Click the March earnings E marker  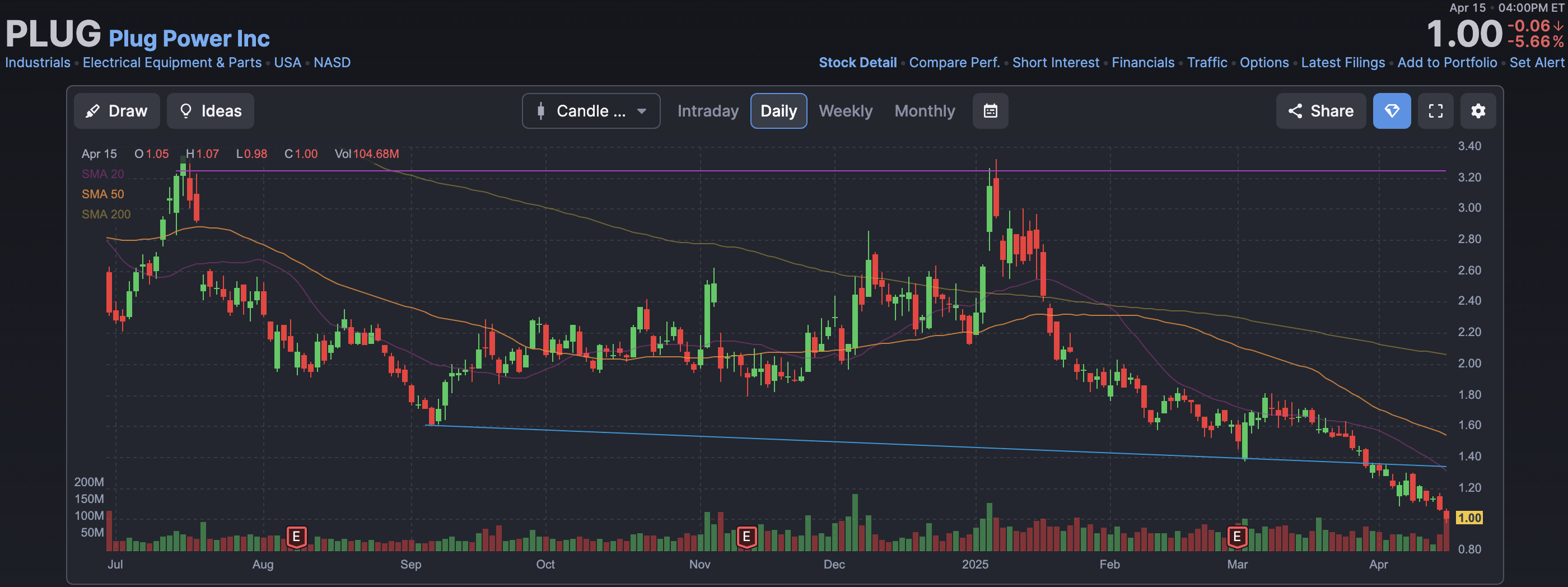[1237, 537]
